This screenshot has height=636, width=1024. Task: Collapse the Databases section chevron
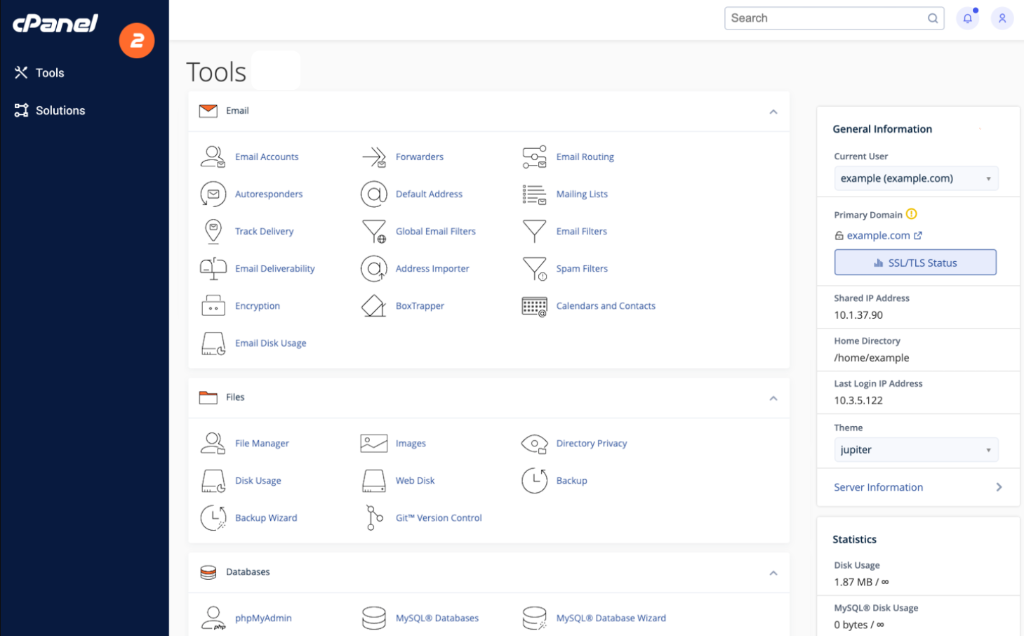pos(773,573)
